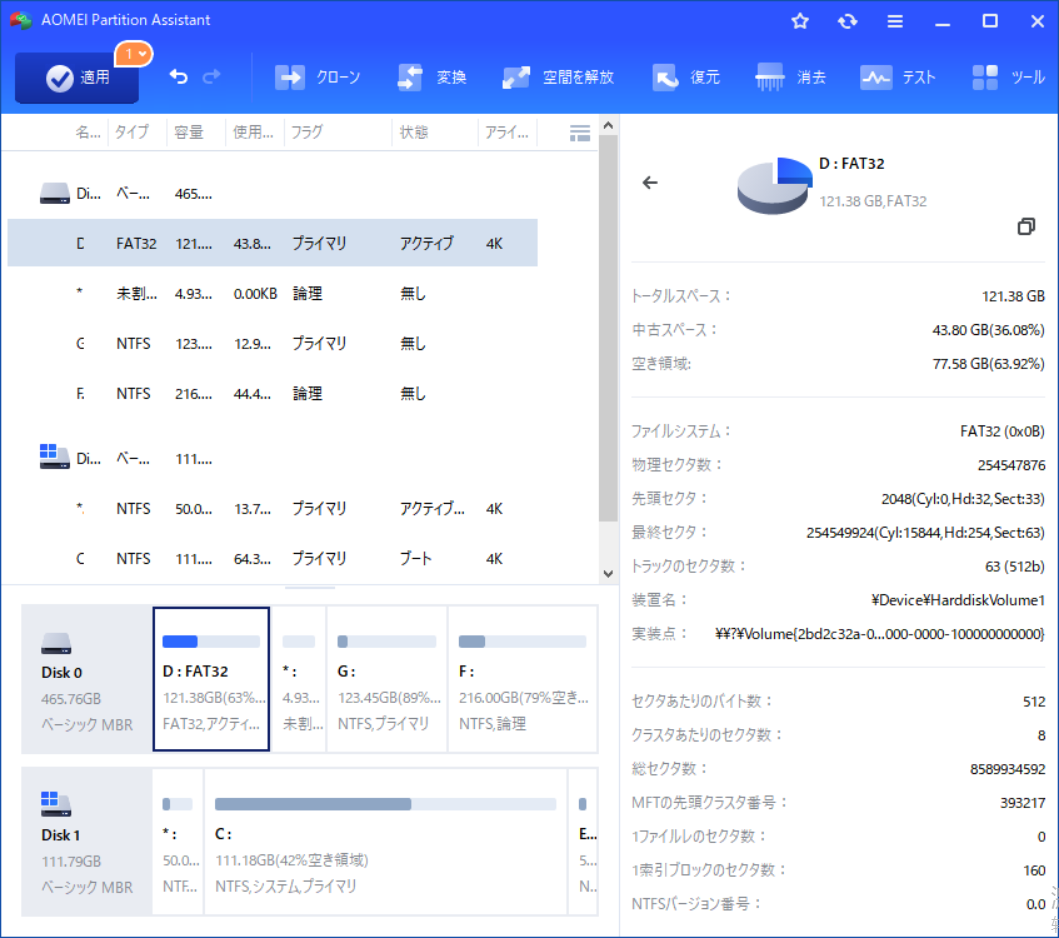This screenshot has height=938, width=1059.
Task: Click the device name ¥Device¥HarddiskVolume1
Action: 958,600
